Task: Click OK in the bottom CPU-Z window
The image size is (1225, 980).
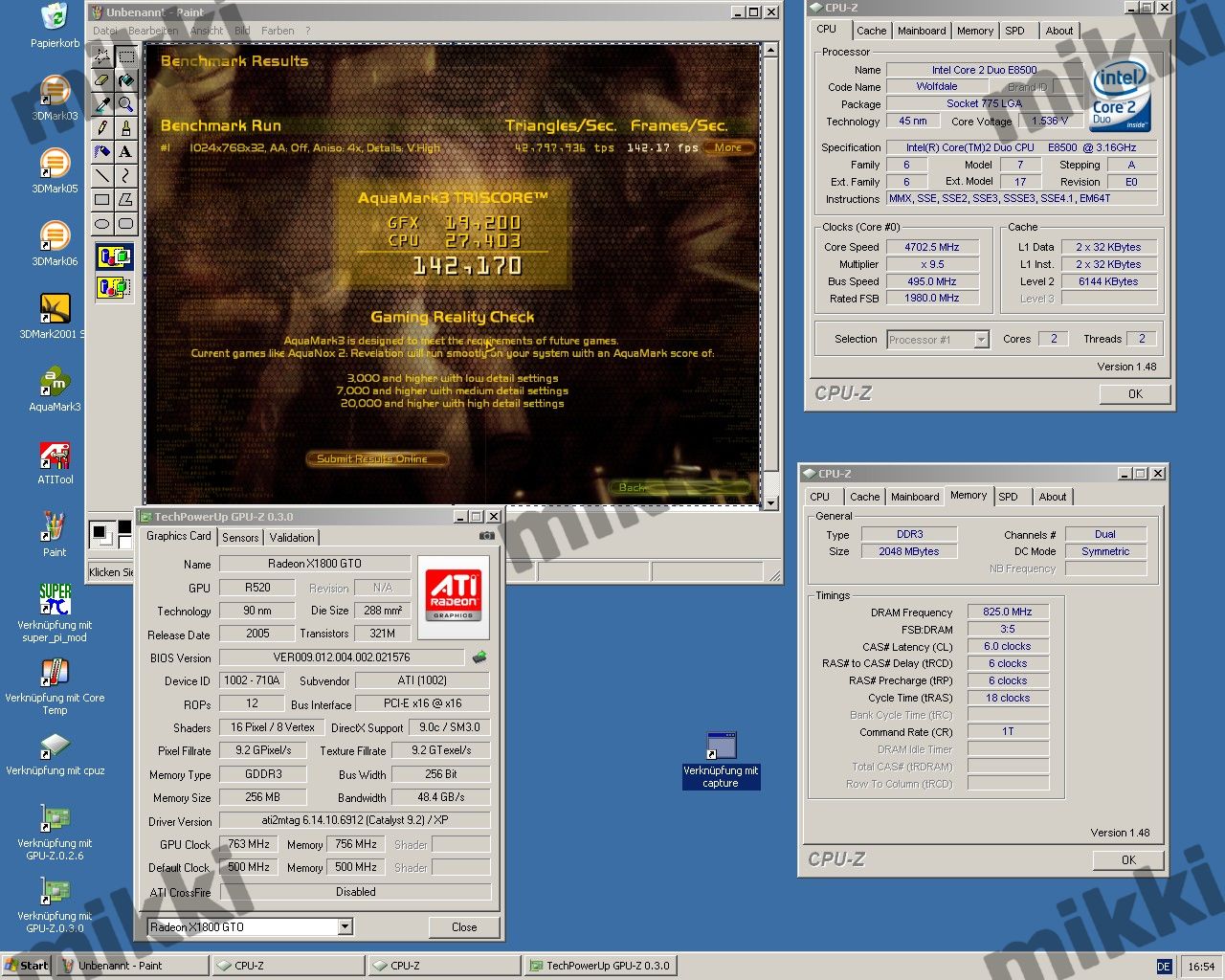Action: click(x=1128, y=859)
